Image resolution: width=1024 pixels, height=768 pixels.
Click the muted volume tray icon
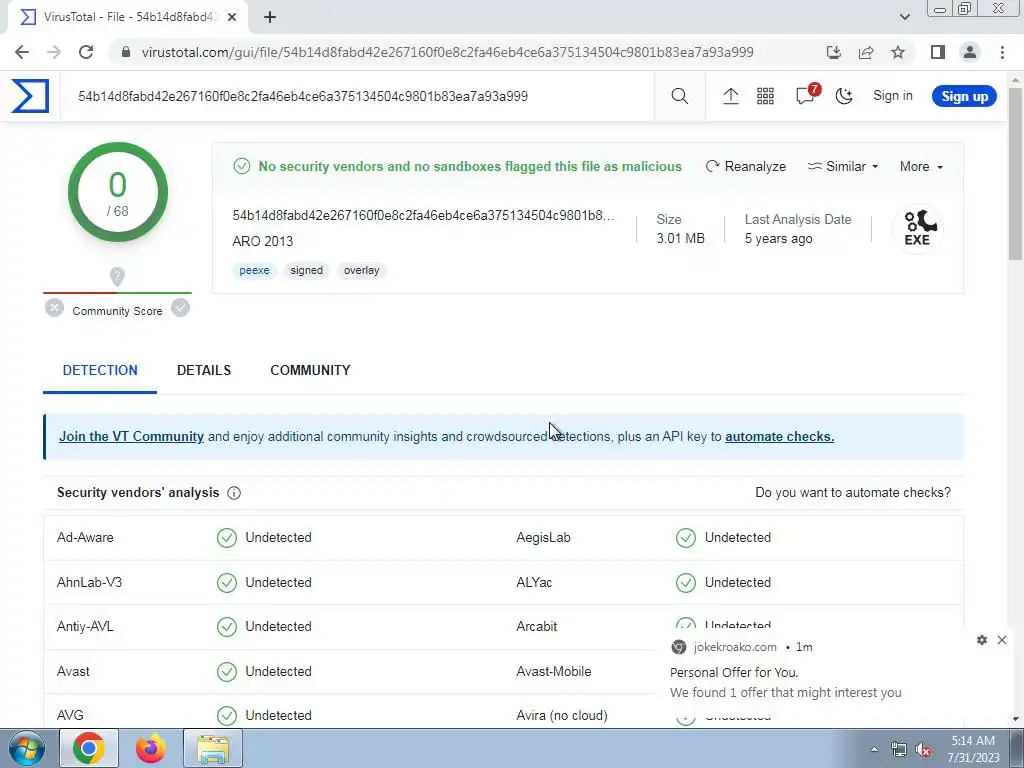point(923,750)
